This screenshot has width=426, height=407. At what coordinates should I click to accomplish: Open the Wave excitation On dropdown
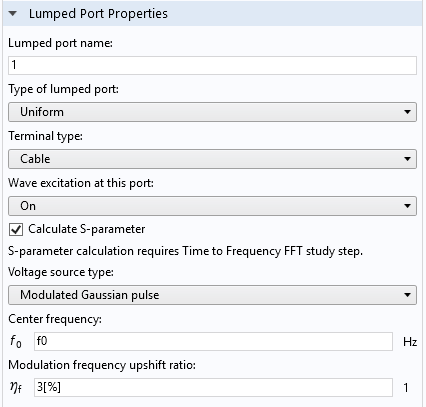coord(212,206)
